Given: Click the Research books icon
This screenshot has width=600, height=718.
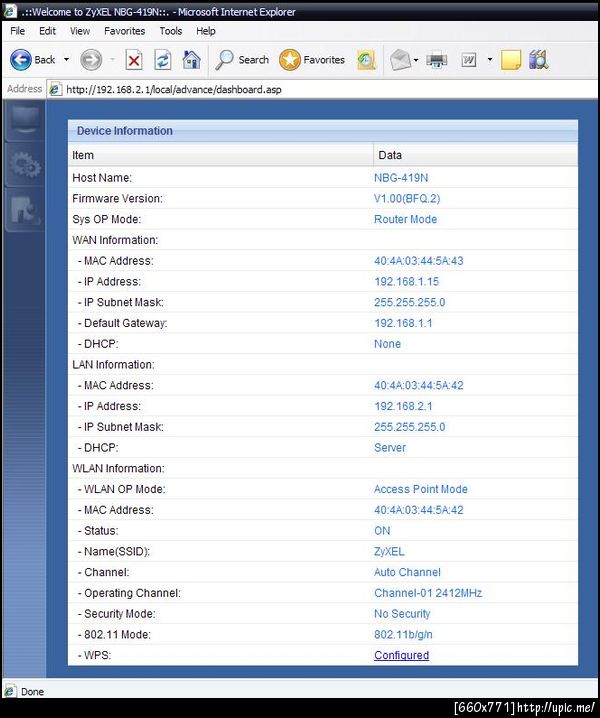Looking at the screenshot, I should (539, 60).
